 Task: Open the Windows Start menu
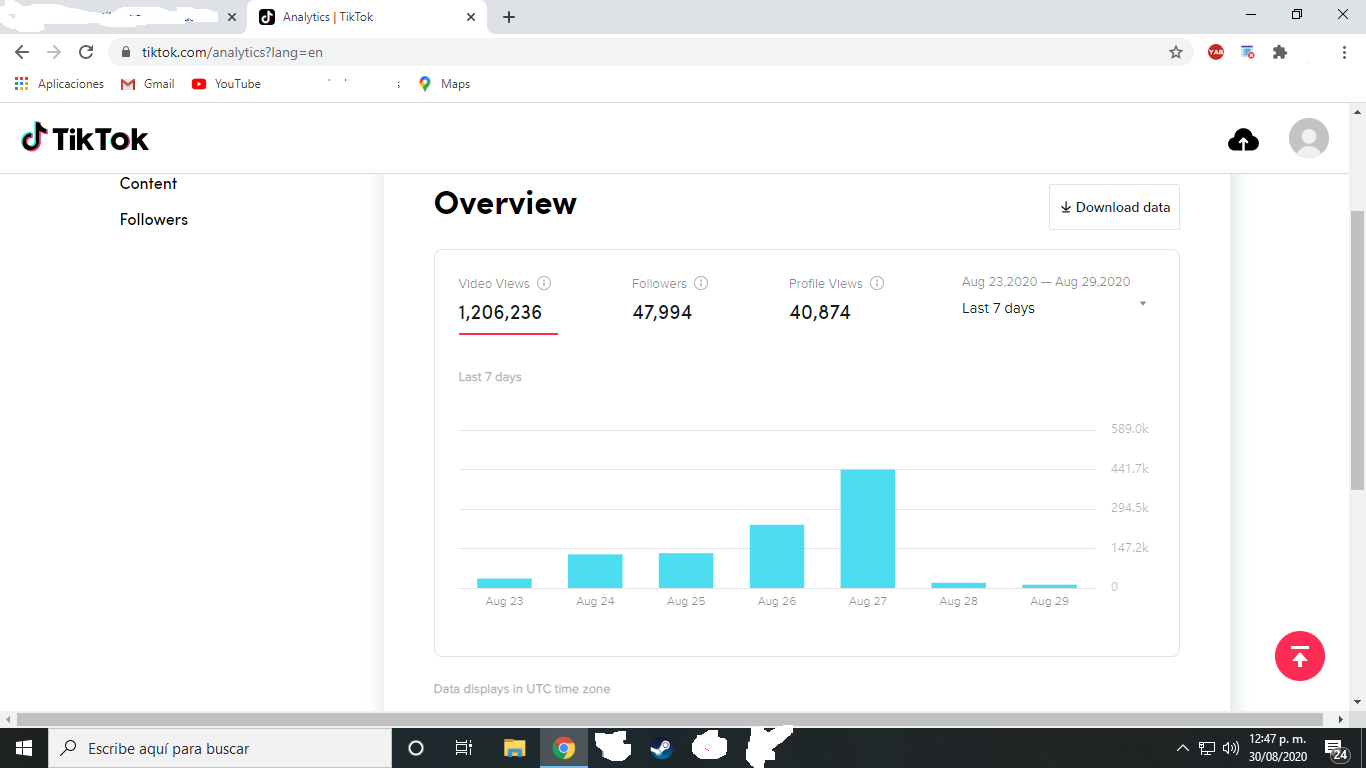(24, 748)
